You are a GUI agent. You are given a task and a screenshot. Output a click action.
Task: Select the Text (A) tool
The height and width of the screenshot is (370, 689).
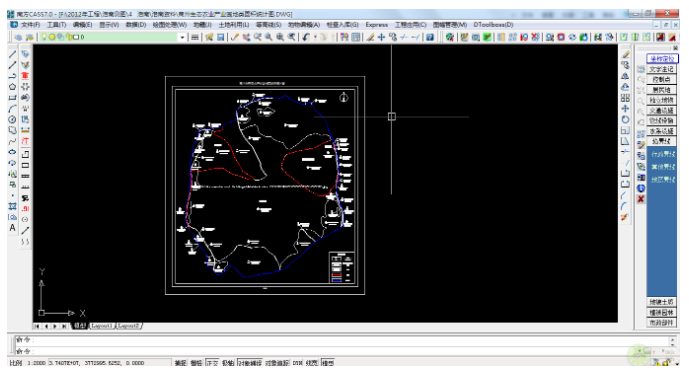click(x=12, y=228)
